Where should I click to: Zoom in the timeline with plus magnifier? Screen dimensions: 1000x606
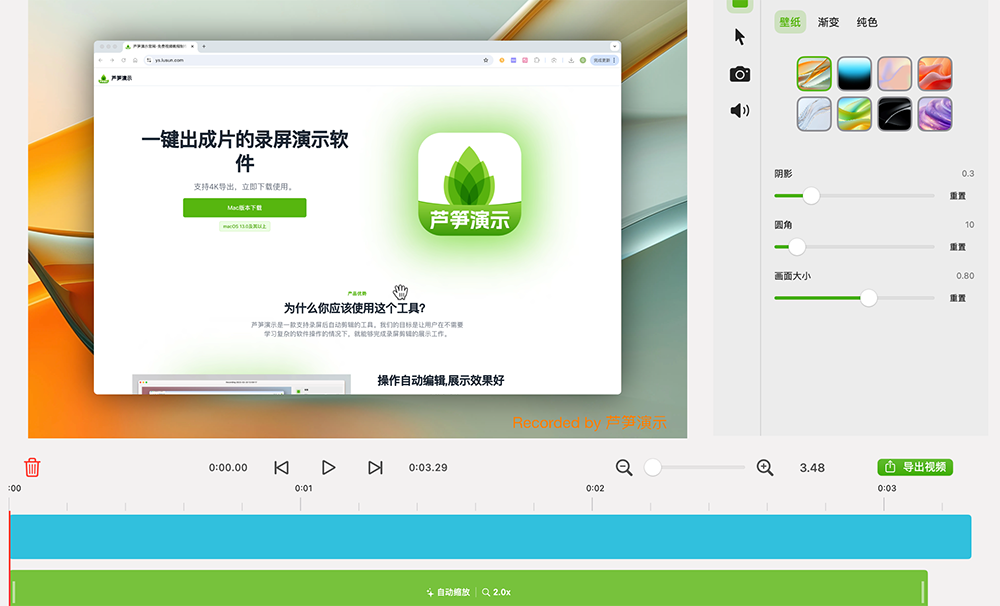coord(765,468)
